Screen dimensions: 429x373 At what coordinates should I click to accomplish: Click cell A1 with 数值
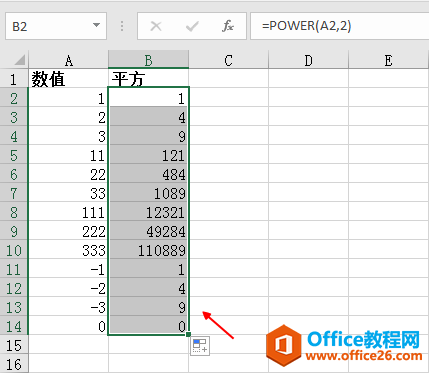pos(69,78)
